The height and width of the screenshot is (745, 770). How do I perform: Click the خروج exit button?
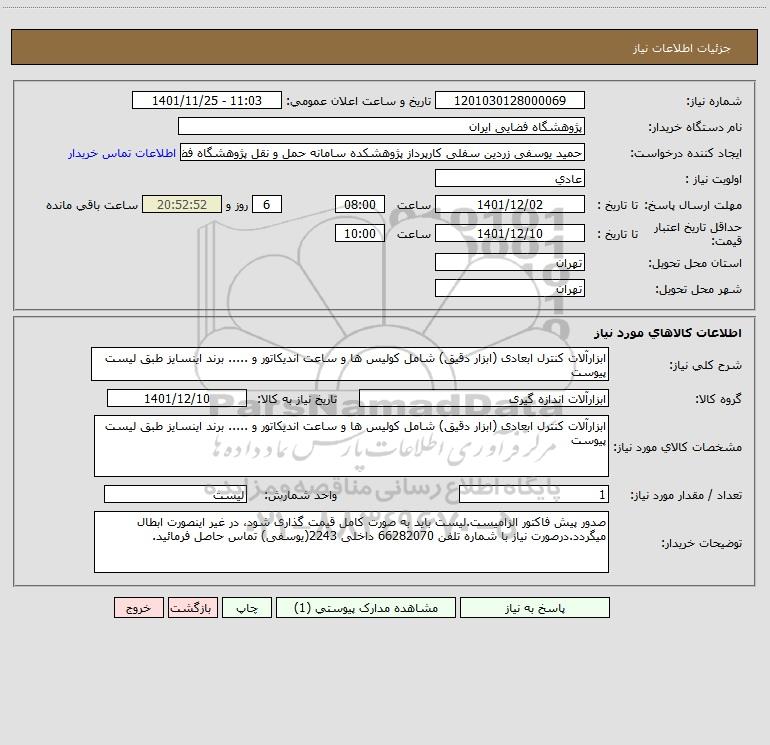[x=138, y=607]
